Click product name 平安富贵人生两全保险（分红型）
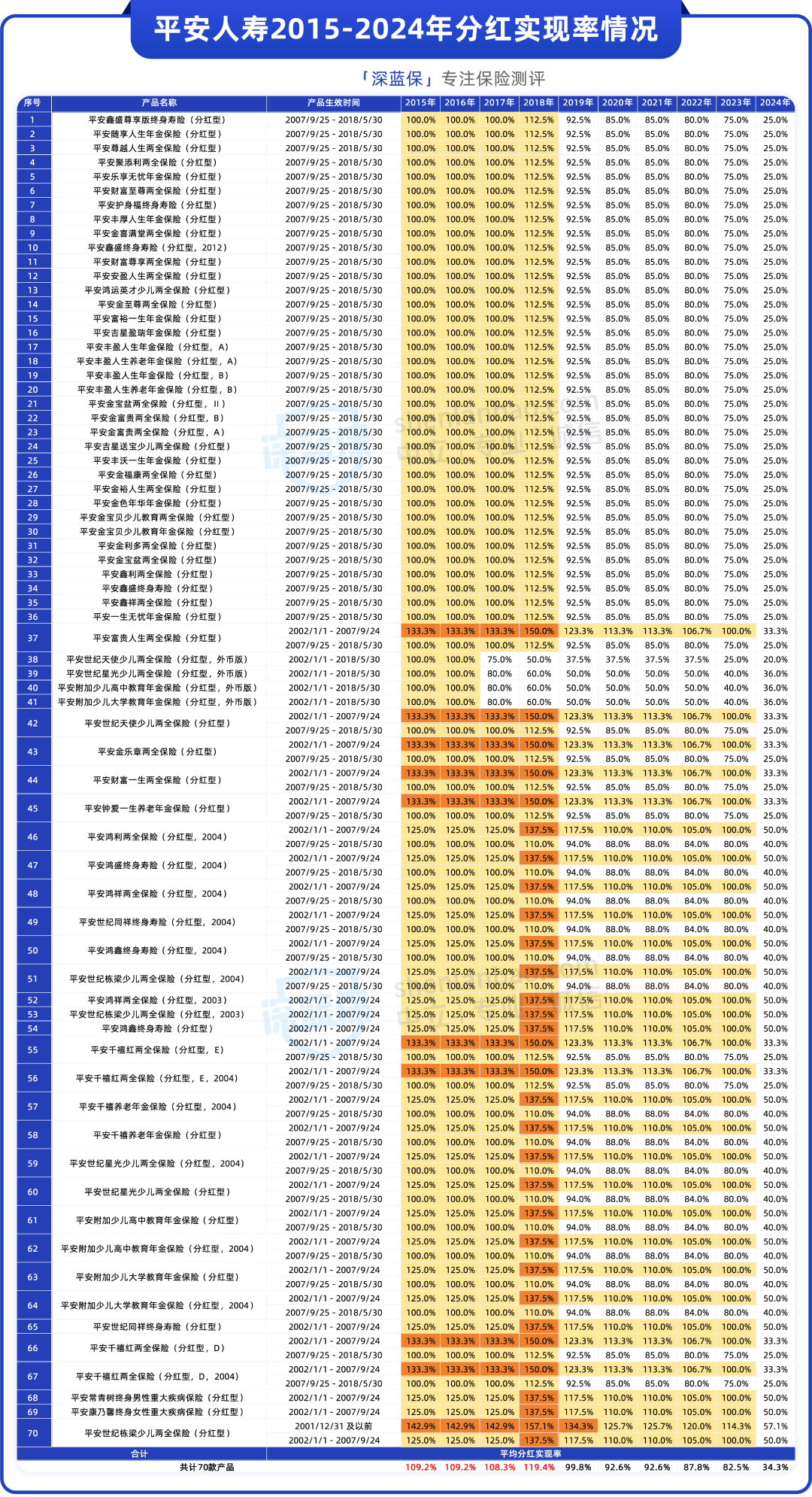 coord(158,638)
